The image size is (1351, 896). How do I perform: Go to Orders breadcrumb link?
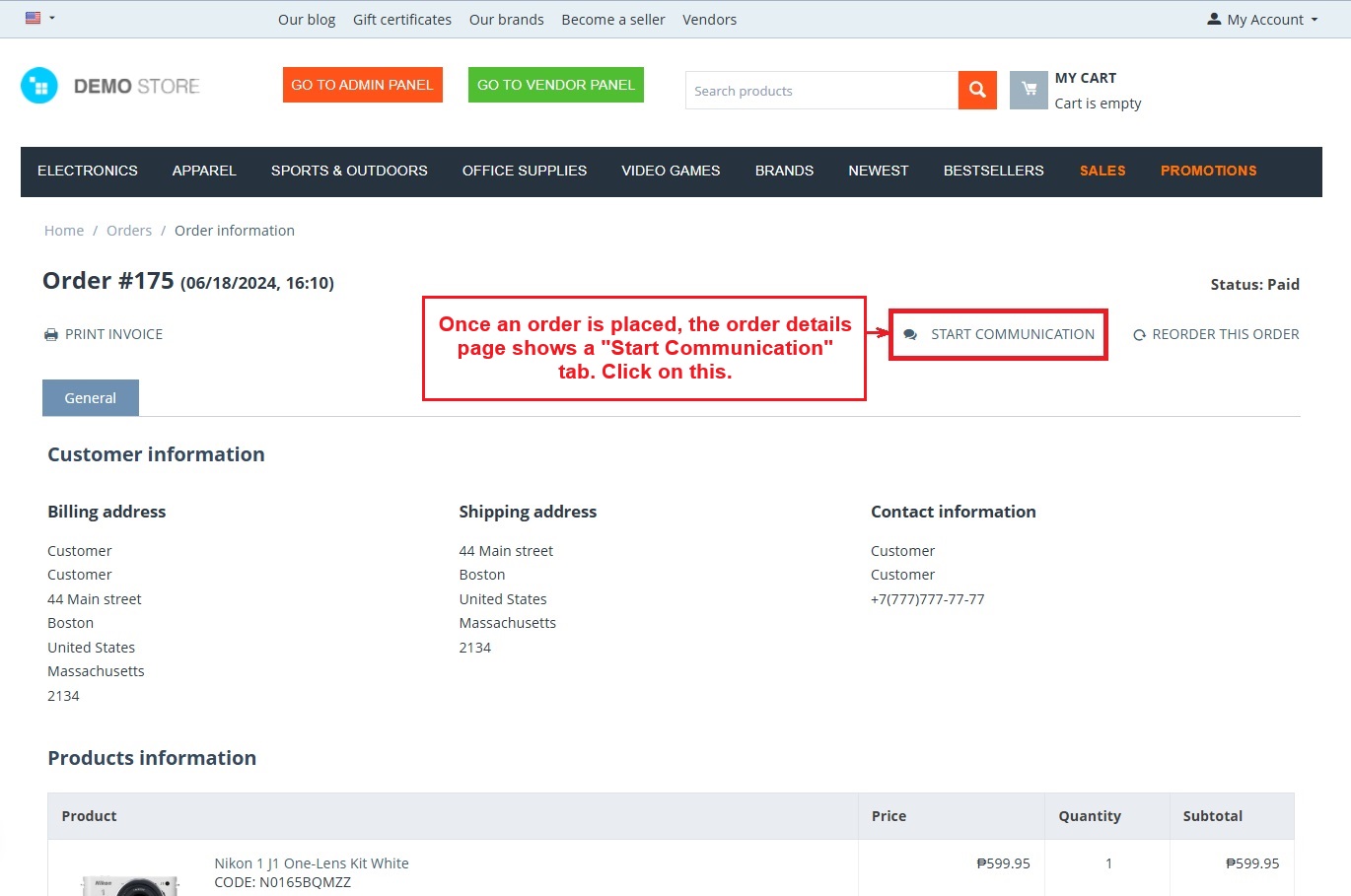(129, 231)
